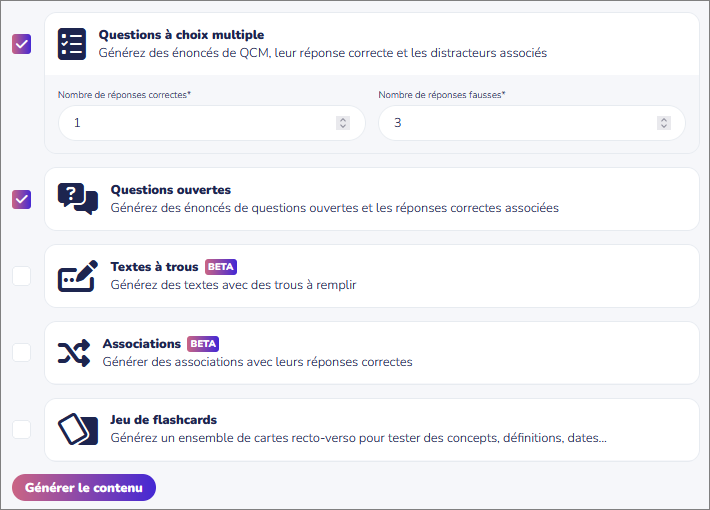Focus the Nombre de réponses correctes field

coord(211,123)
